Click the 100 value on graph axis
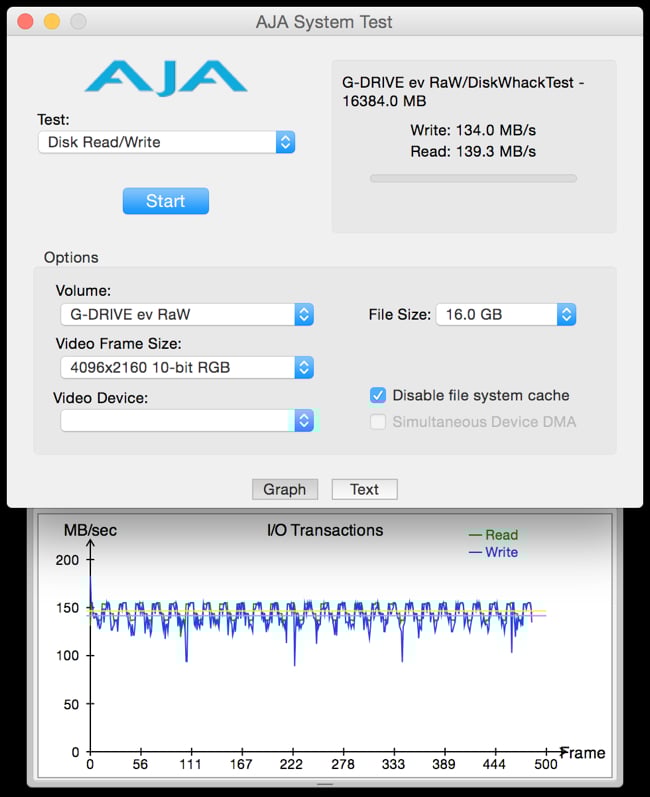Screen dimensions: 650x797 point(67,655)
